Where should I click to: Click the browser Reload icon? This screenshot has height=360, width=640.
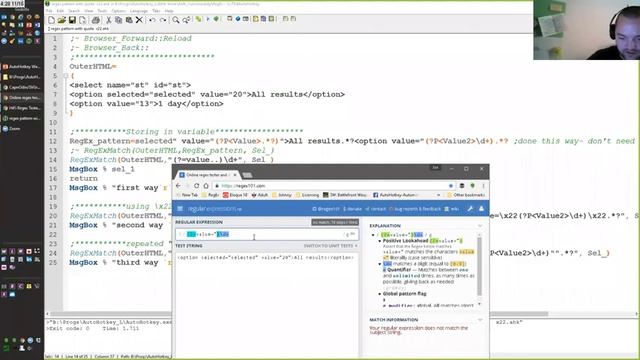click(x=197, y=186)
